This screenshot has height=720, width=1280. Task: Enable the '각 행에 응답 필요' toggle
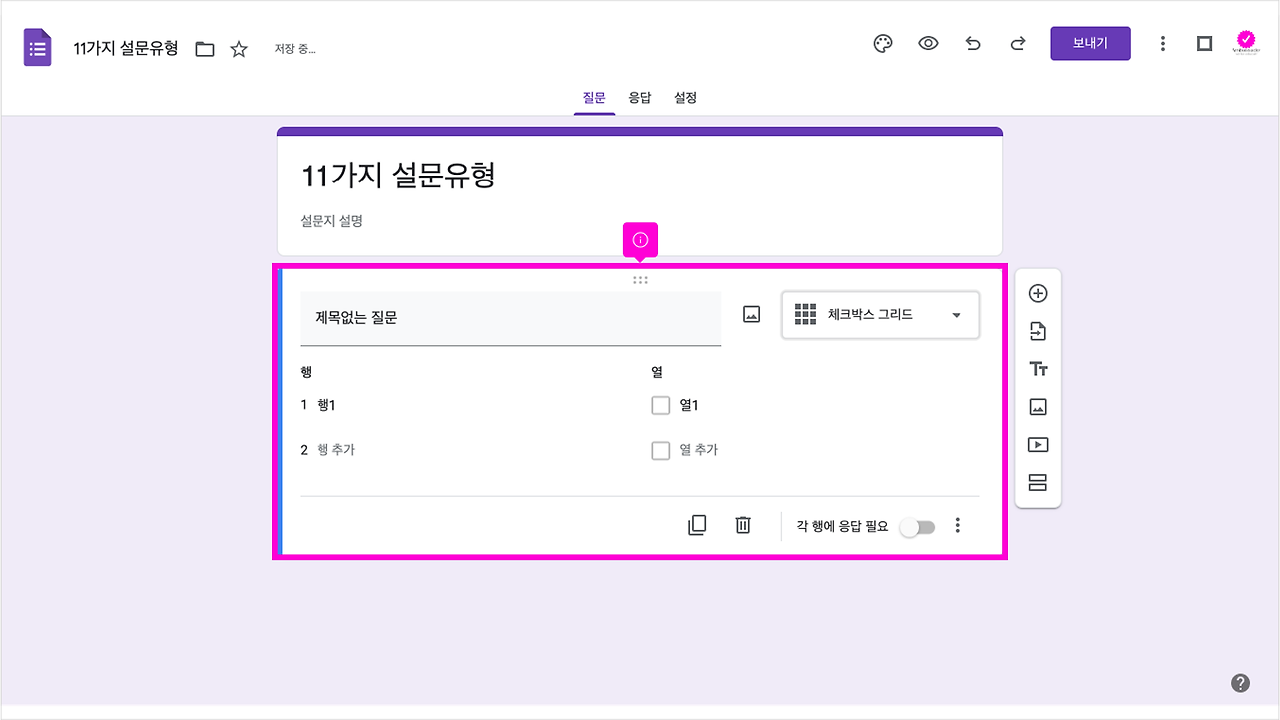tap(917, 525)
